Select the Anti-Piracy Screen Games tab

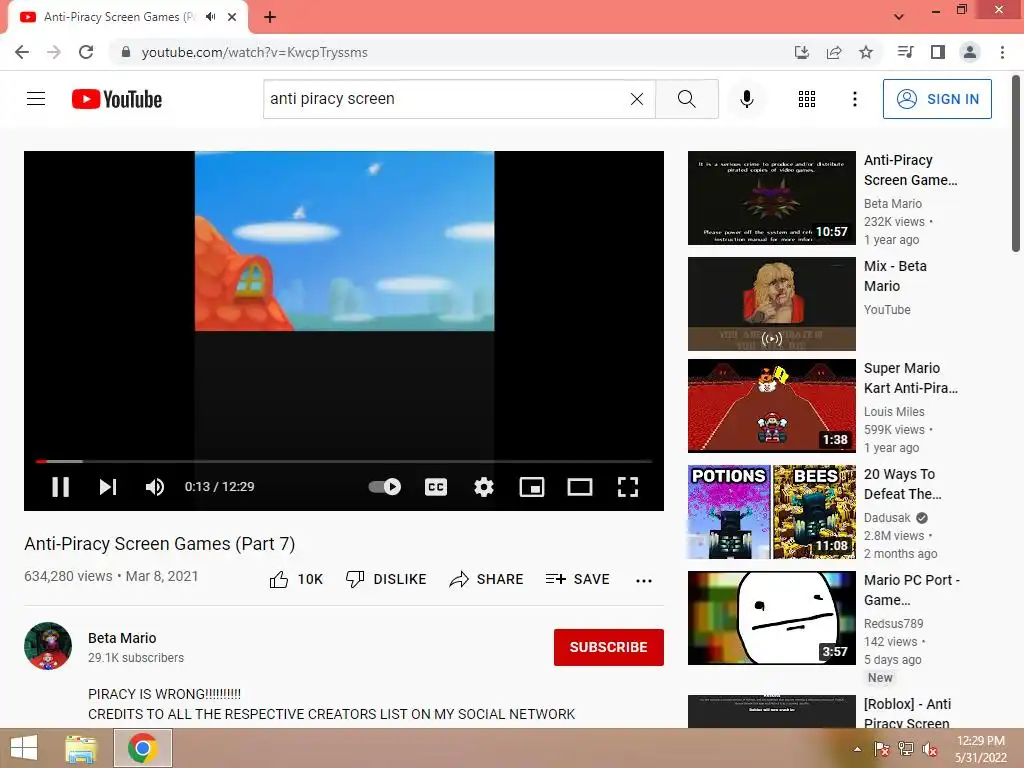[120, 17]
